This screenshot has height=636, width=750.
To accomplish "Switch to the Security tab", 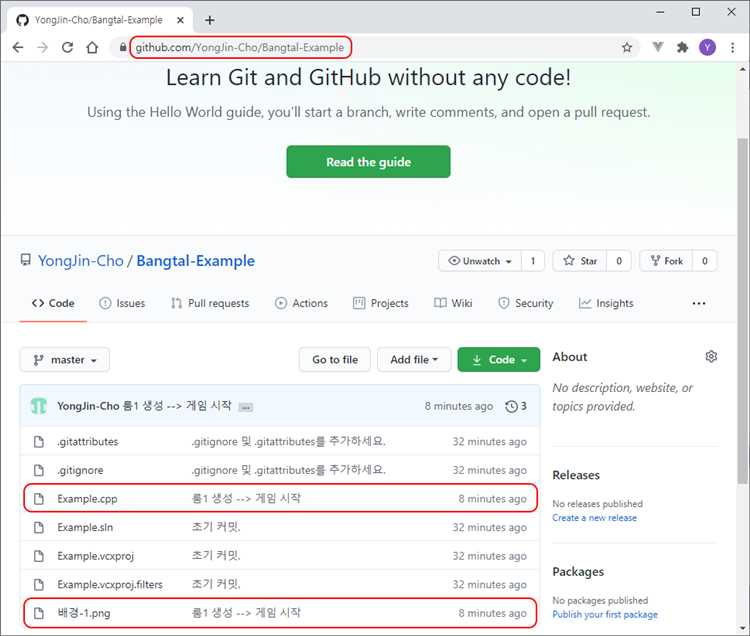I will point(525,303).
